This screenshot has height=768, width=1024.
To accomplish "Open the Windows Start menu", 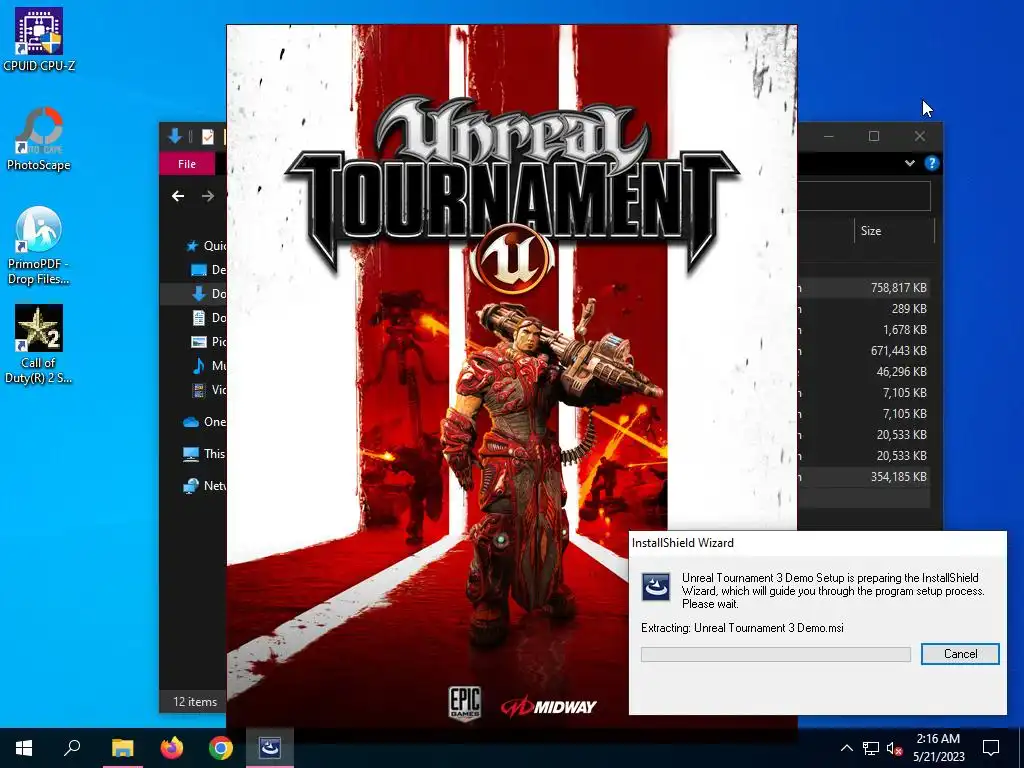I will pos(24,748).
